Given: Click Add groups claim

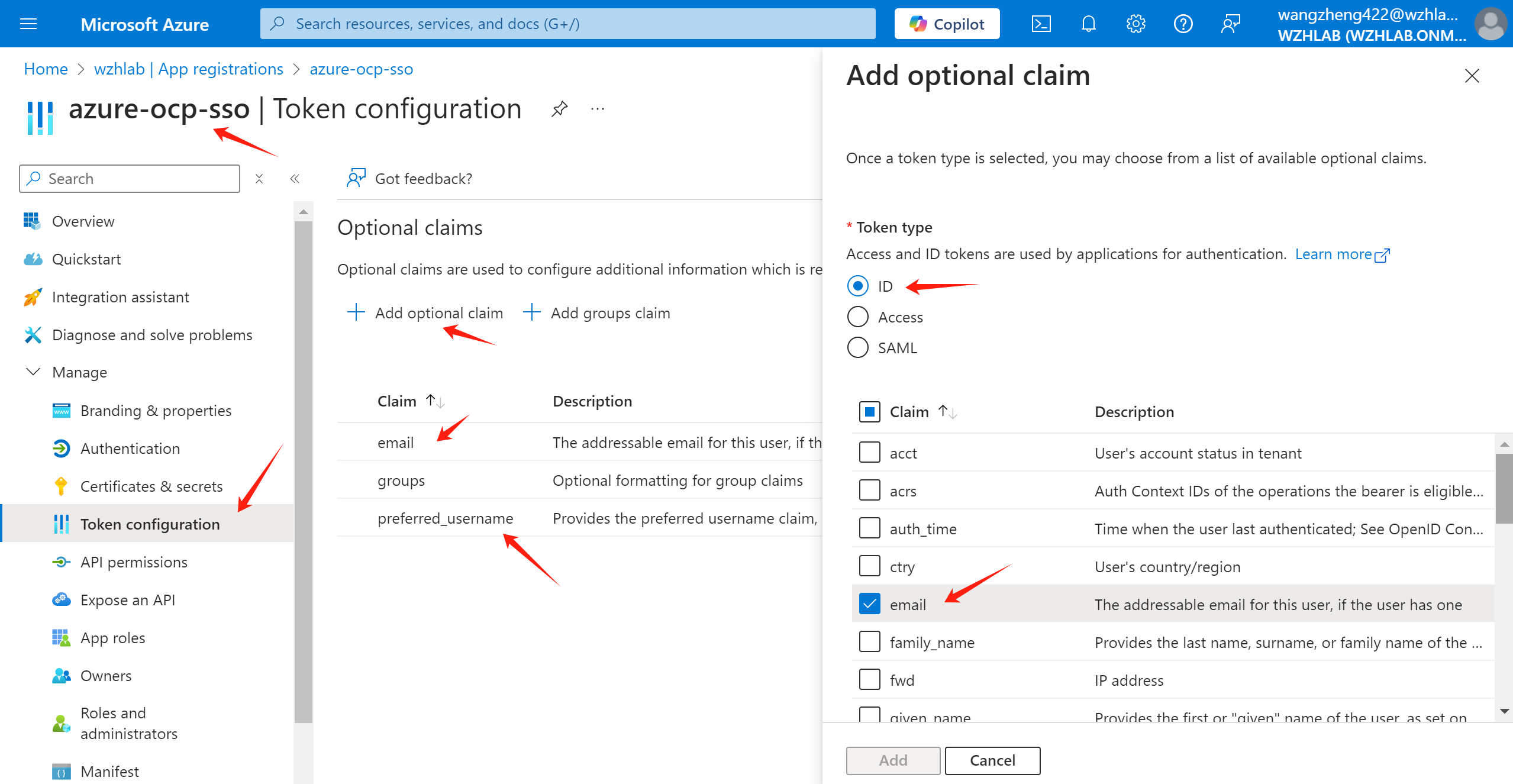Looking at the screenshot, I should (x=598, y=313).
